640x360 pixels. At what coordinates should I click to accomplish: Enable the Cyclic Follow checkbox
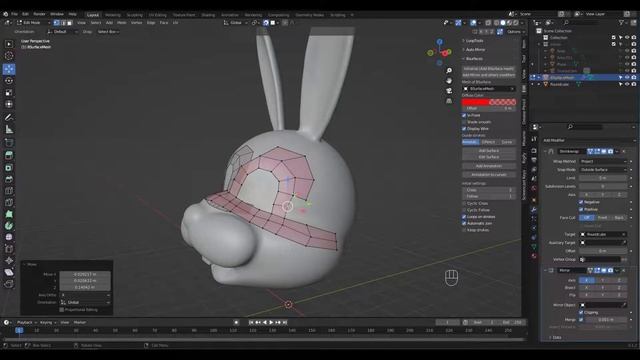point(464,210)
